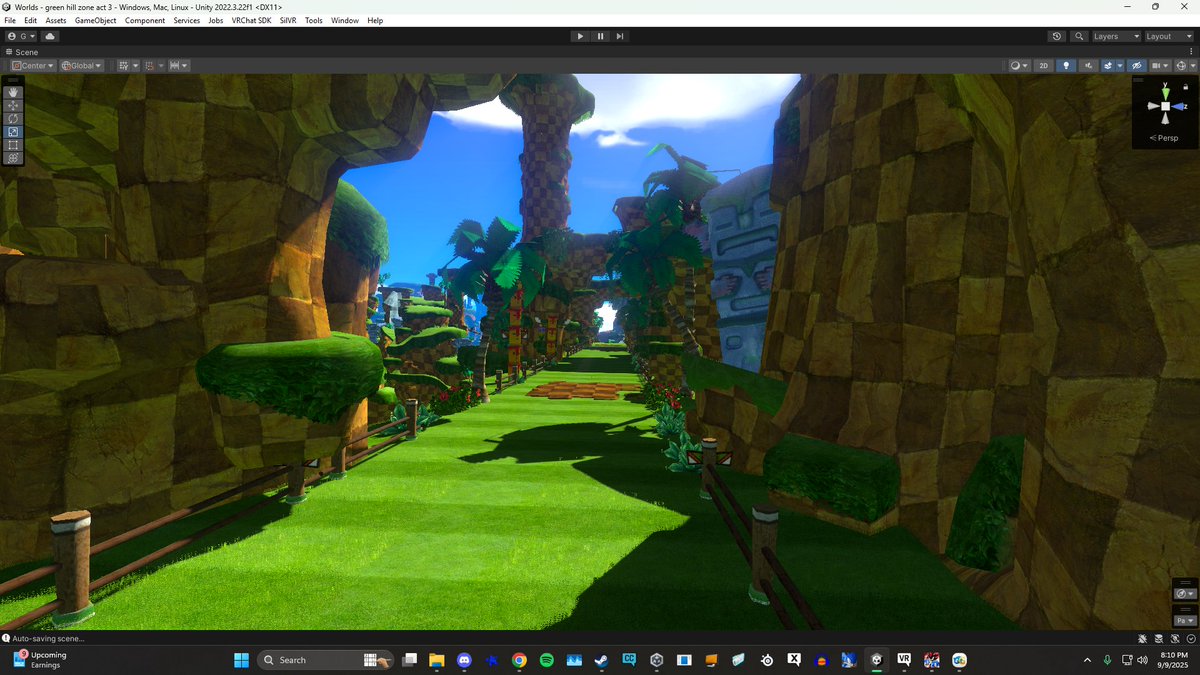Viewport: 1200px width, 675px height.
Task: Open the File menu
Action: coord(10,20)
